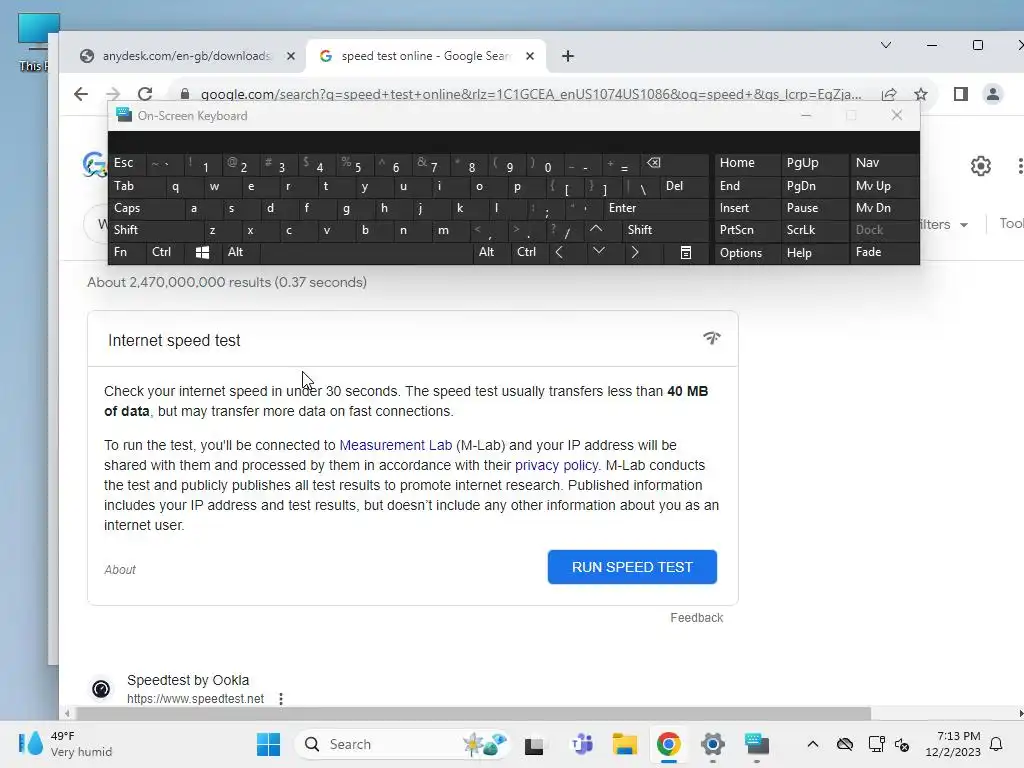Click the space bar on On-Screen Keyboard

coord(367,253)
